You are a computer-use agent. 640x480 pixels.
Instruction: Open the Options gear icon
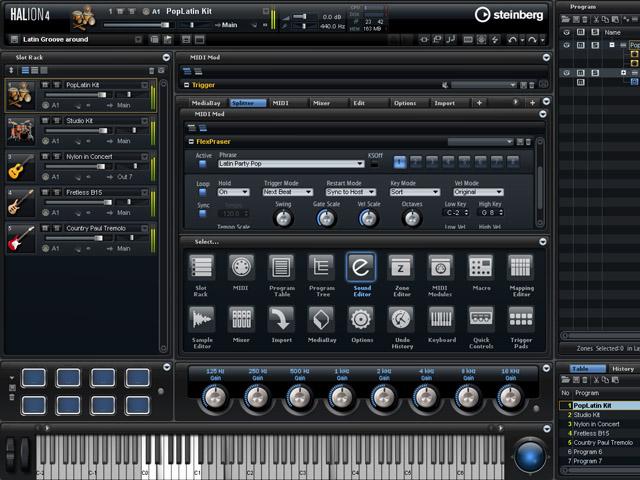pos(361,319)
